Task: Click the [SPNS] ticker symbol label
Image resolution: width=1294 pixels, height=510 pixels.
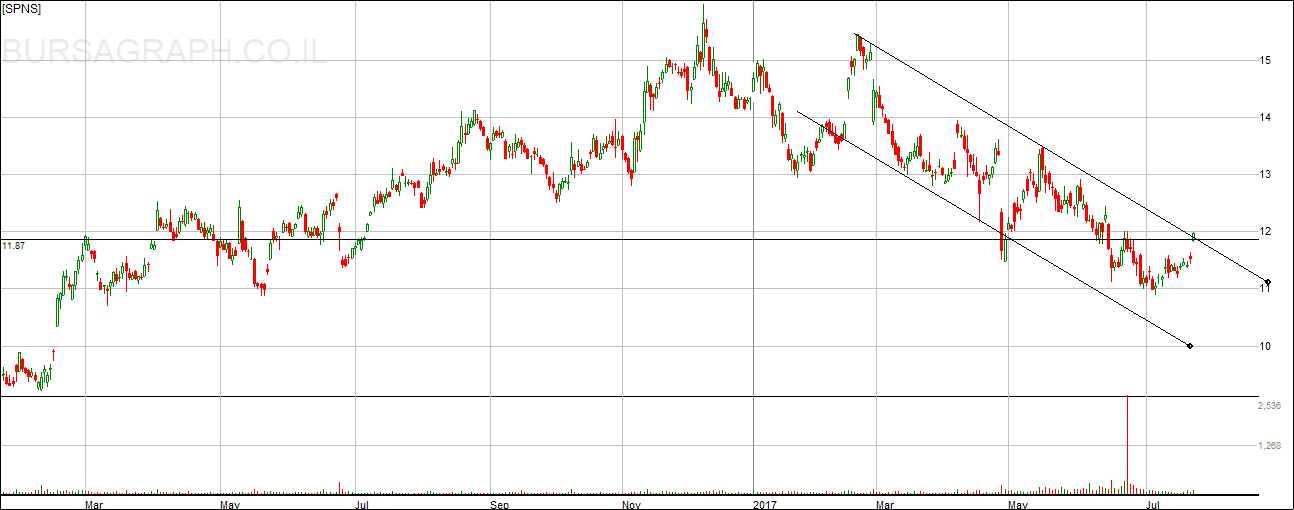Action: tap(21, 8)
